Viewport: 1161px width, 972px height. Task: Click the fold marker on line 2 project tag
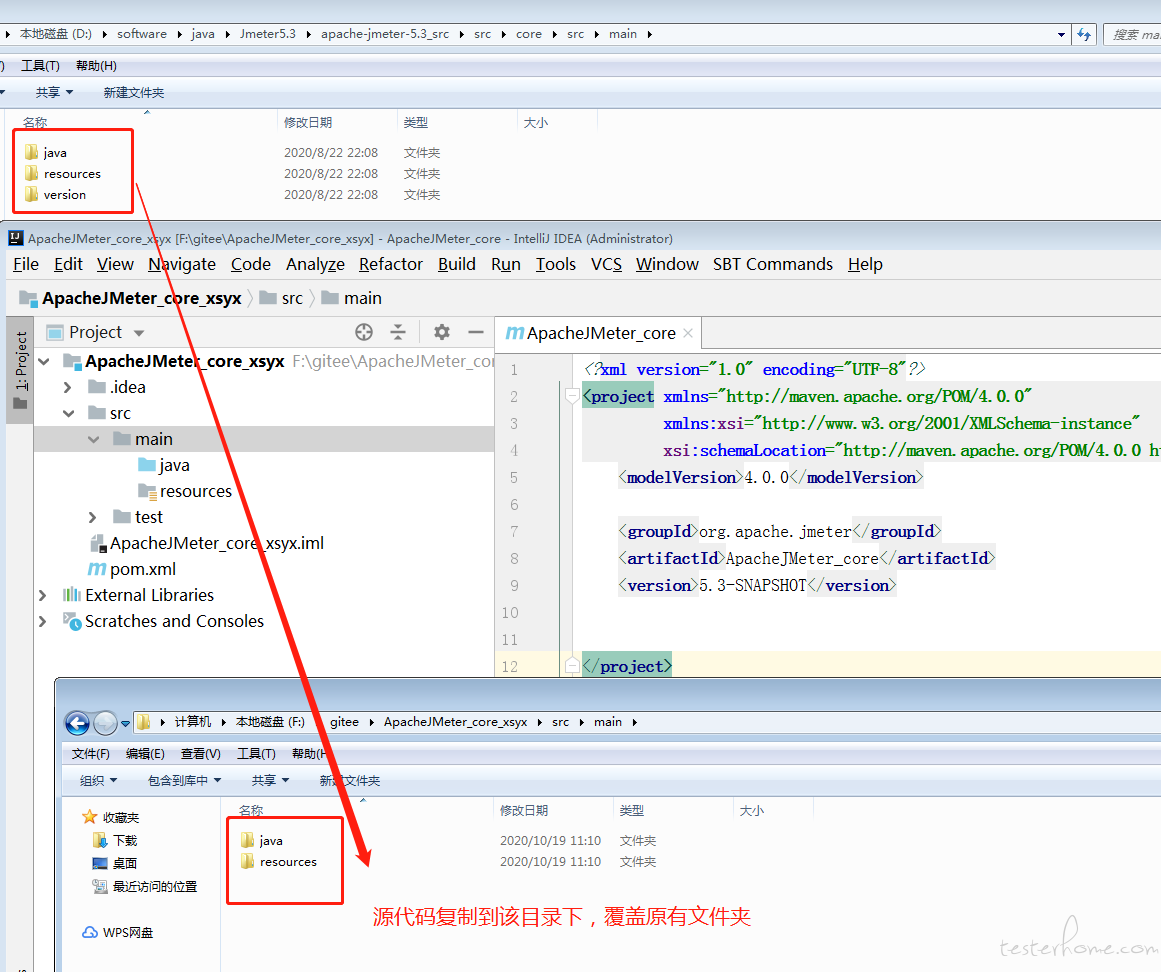tap(572, 396)
